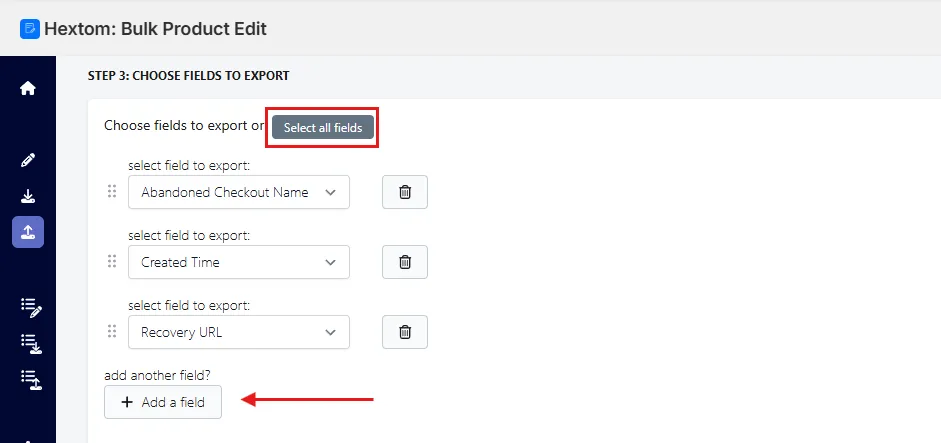Open the list with pencil icon

coord(31,307)
